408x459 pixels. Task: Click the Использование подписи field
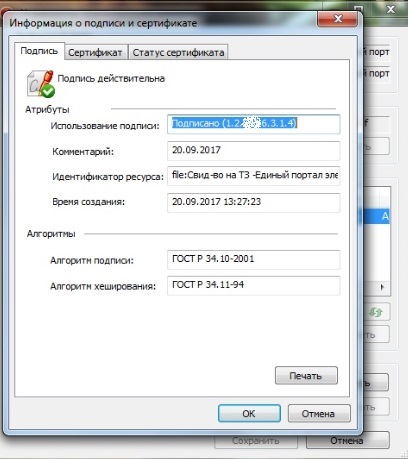254,124
